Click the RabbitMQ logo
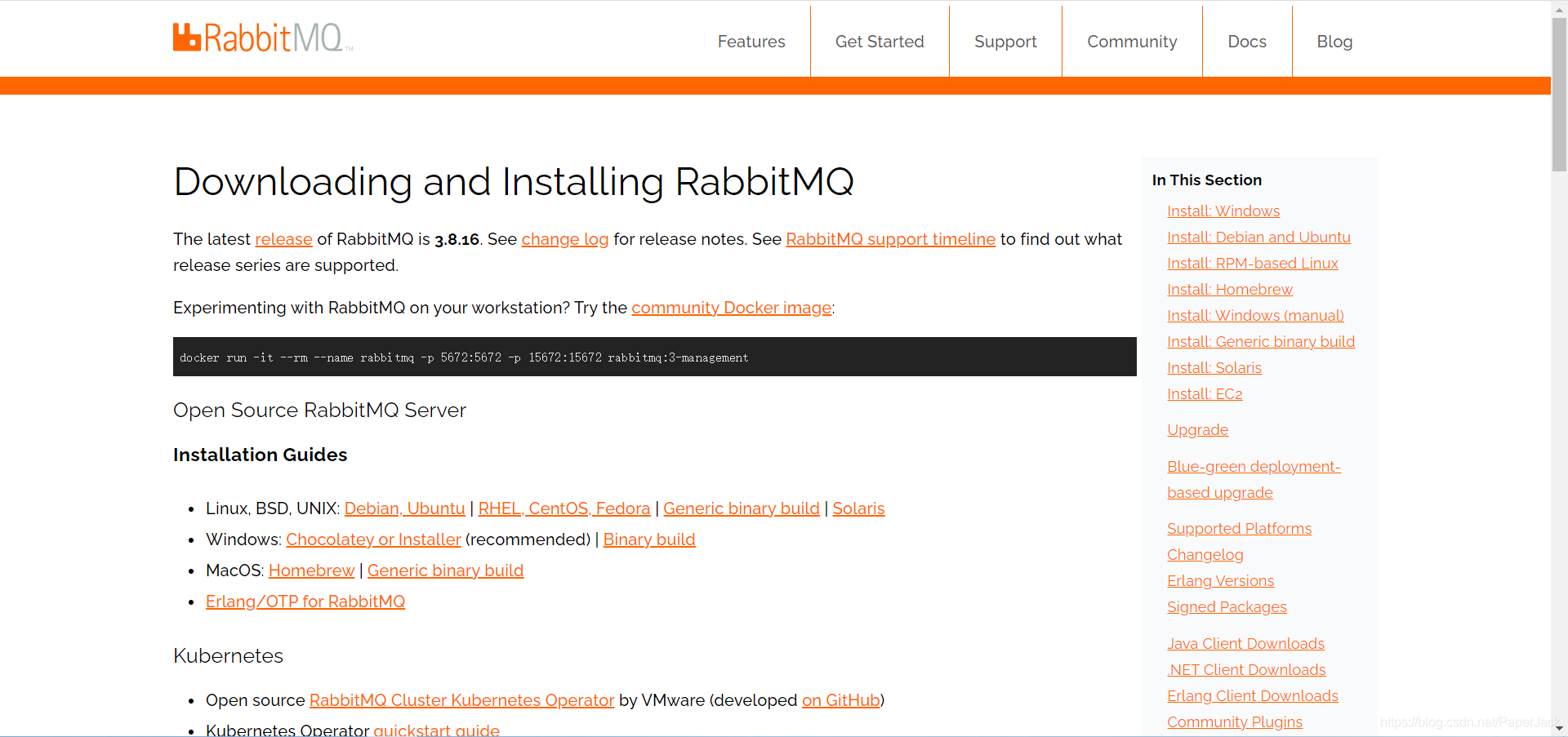1568x737 pixels. click(263, 38)
